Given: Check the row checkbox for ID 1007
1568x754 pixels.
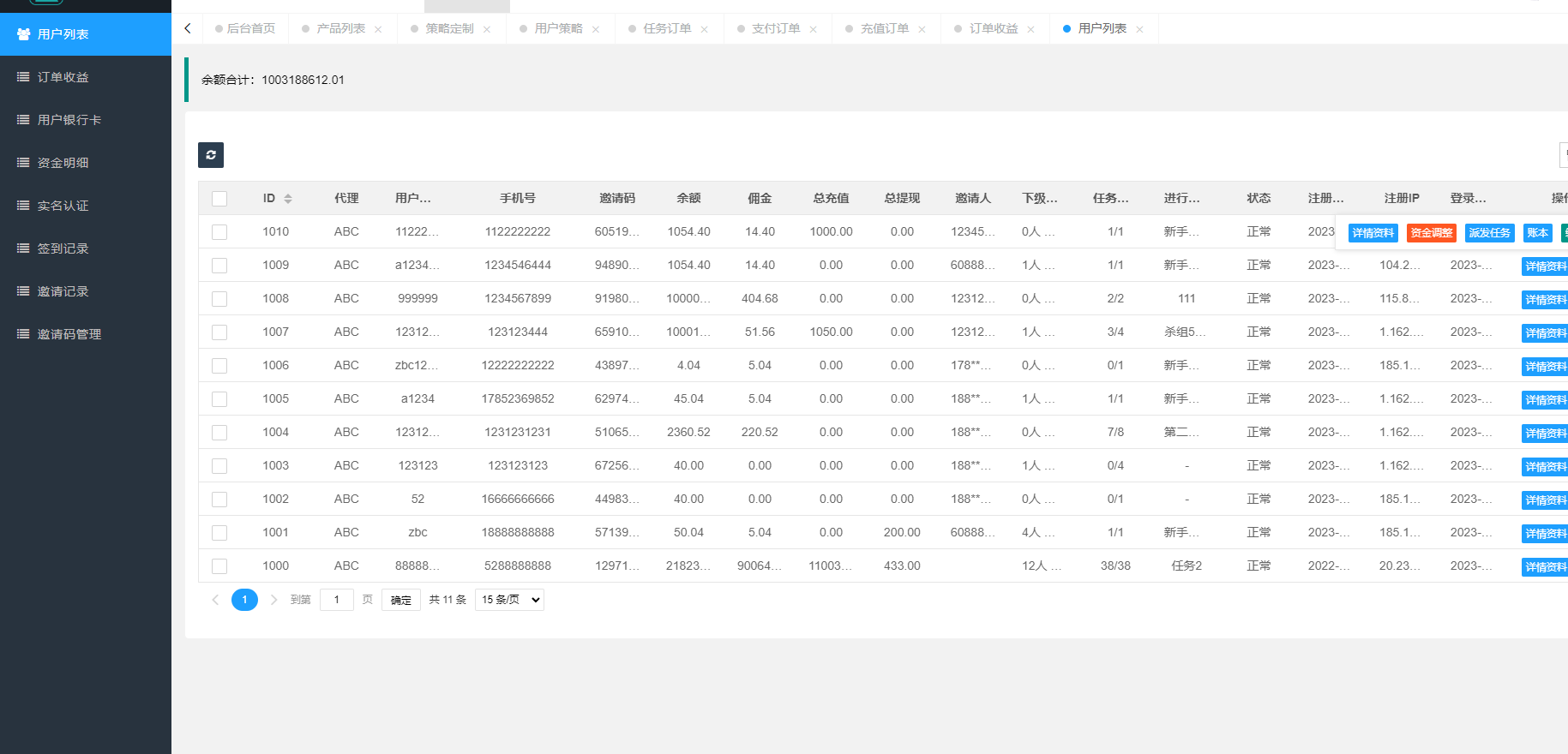Looking at the screenshot, I should [x=219, y=332].
